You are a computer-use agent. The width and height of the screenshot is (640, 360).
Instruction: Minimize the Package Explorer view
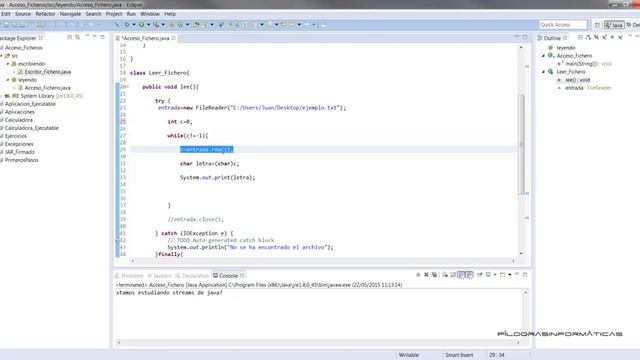(x=95, y=37)
